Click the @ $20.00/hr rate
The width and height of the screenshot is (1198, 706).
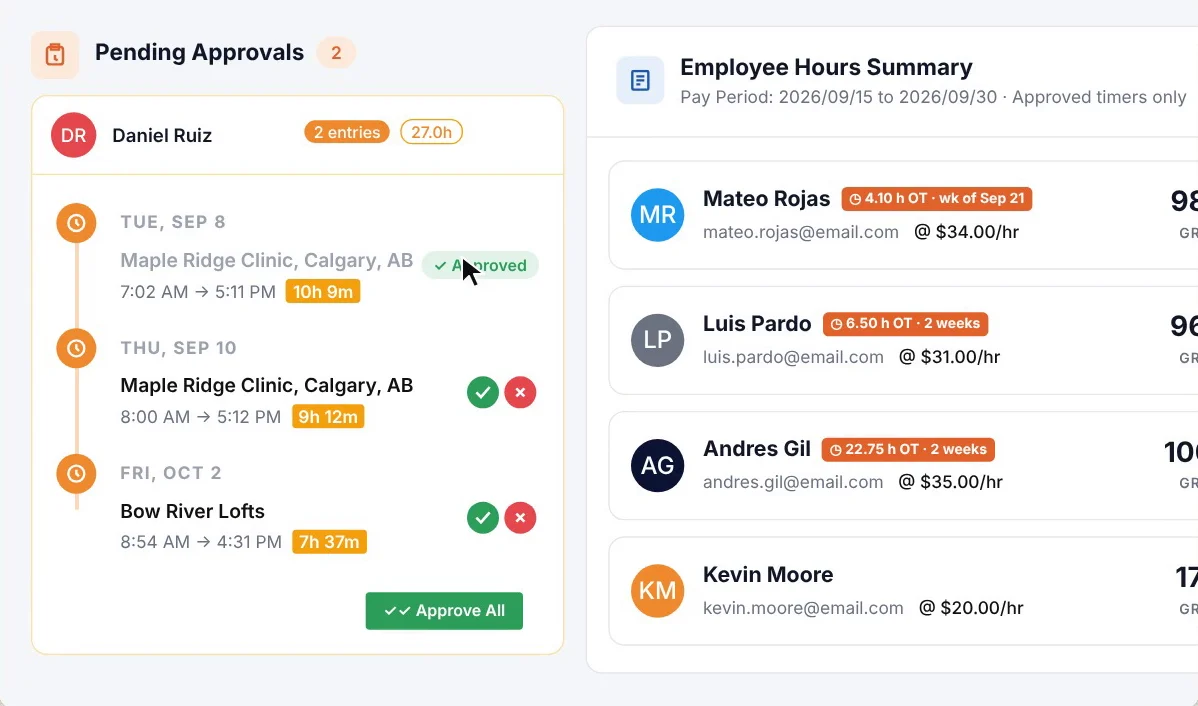click(x=971, y=608)
